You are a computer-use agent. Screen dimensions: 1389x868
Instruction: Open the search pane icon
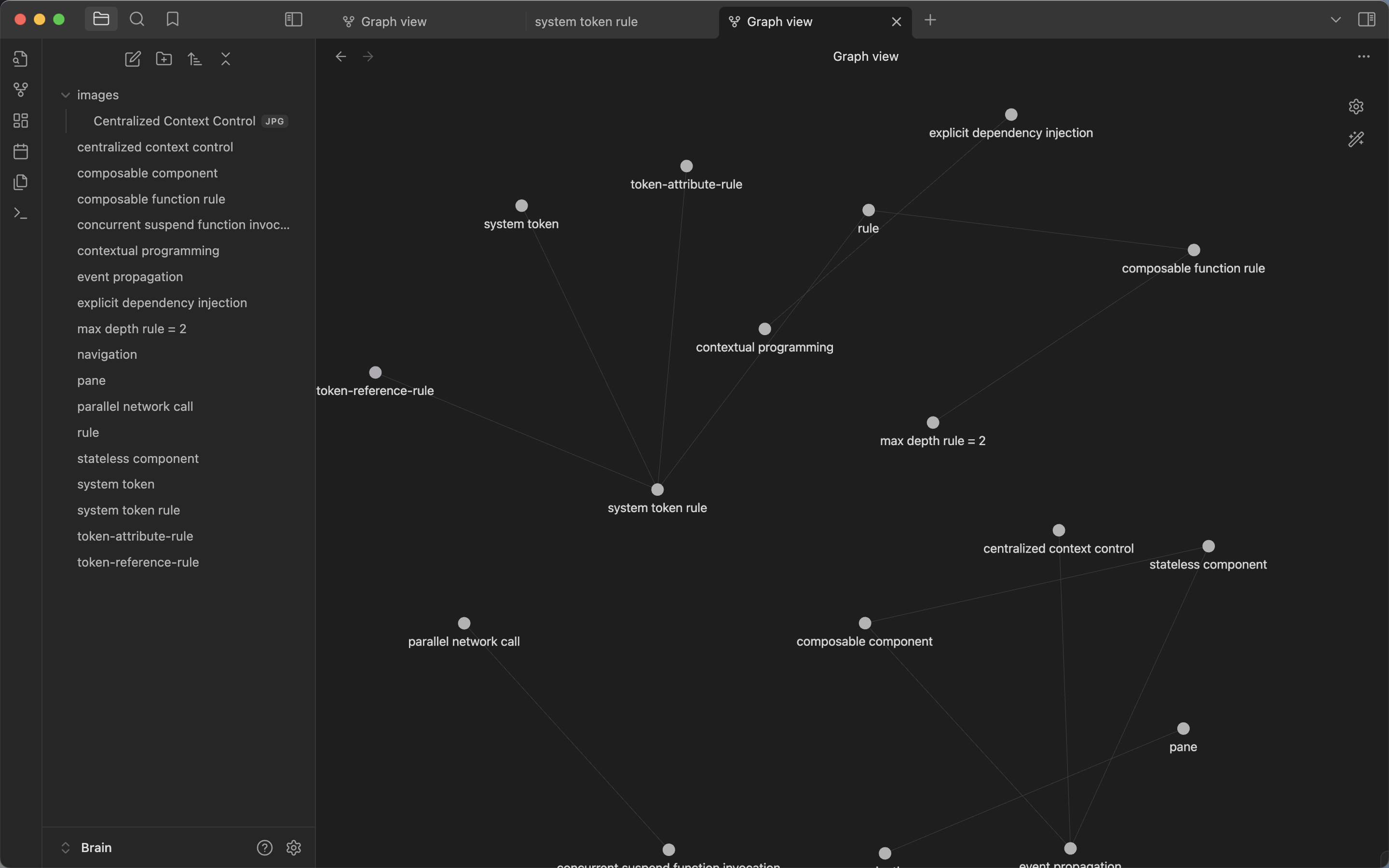pyautogui.click(x=136, y=19)
